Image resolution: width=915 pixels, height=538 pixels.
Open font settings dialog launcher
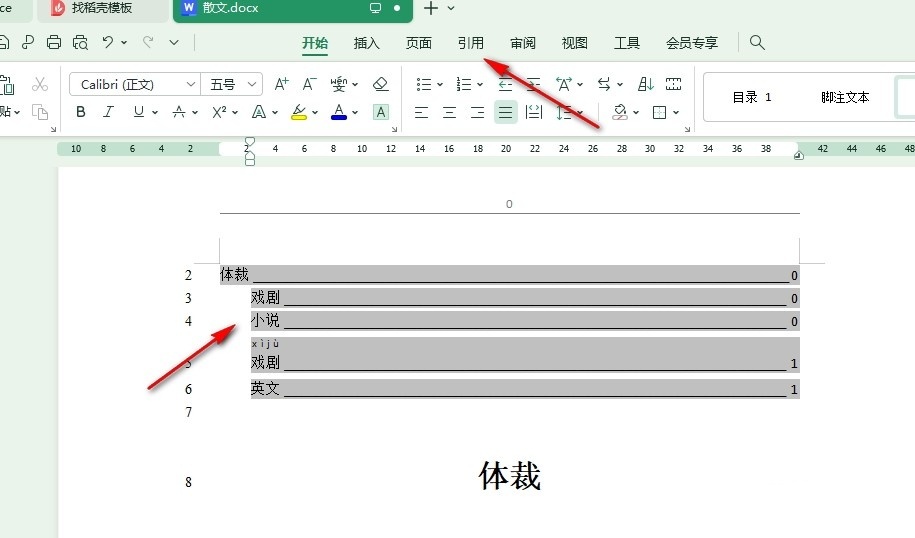coord(394,129)
